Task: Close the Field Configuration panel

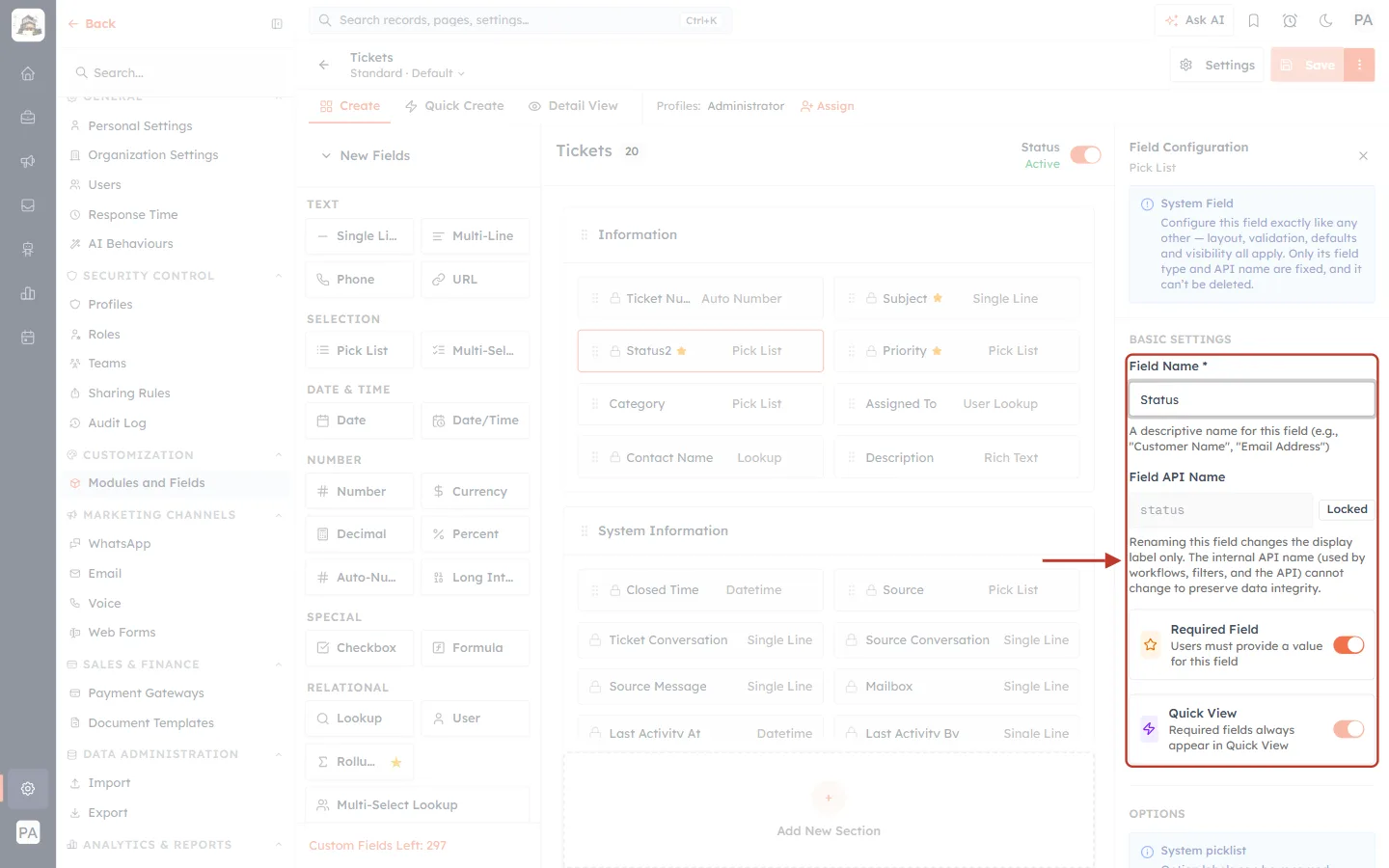Action: (1363, 155)
